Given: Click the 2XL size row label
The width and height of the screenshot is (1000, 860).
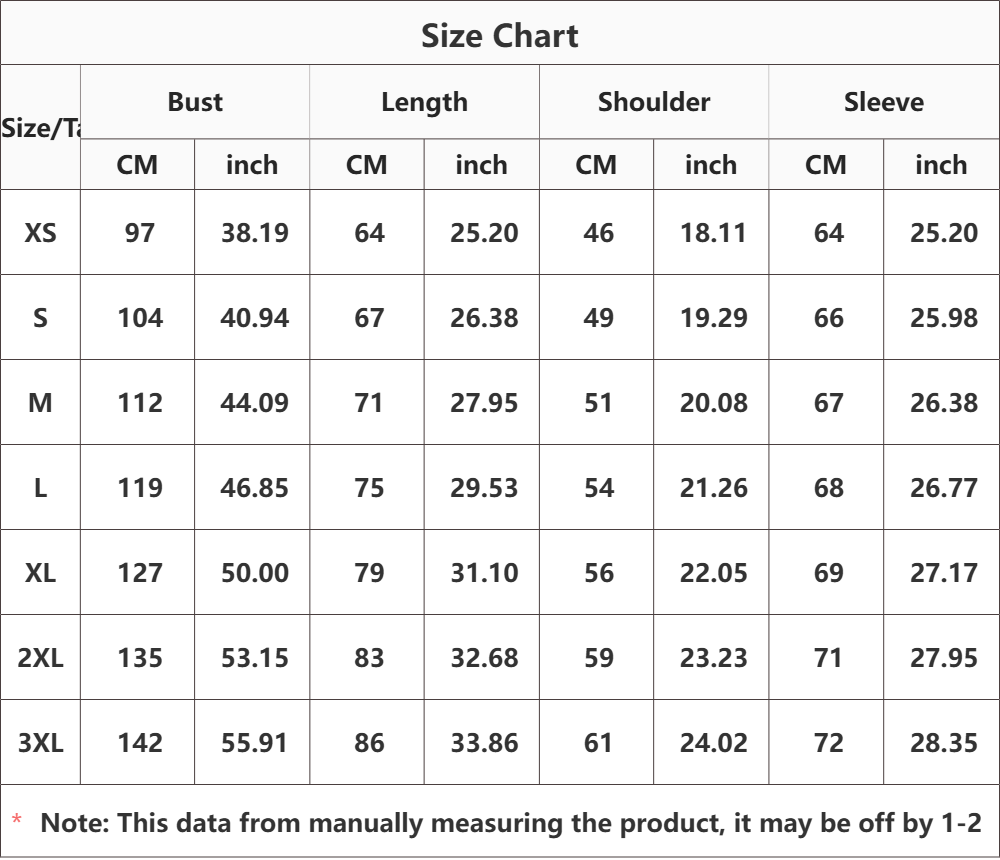Looking at the screenshot, I should tap(40, 658).
